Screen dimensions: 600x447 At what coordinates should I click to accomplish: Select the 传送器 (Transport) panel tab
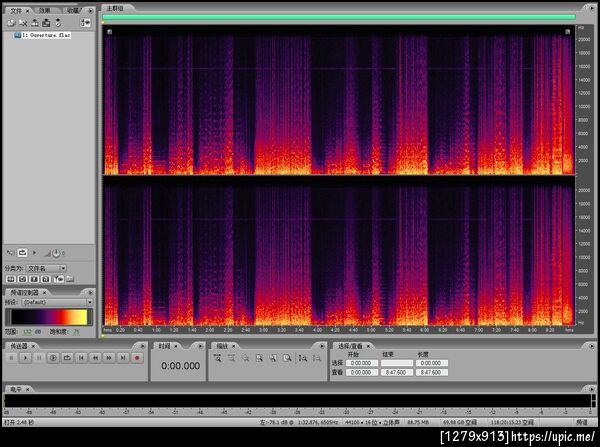pos(19,346)
